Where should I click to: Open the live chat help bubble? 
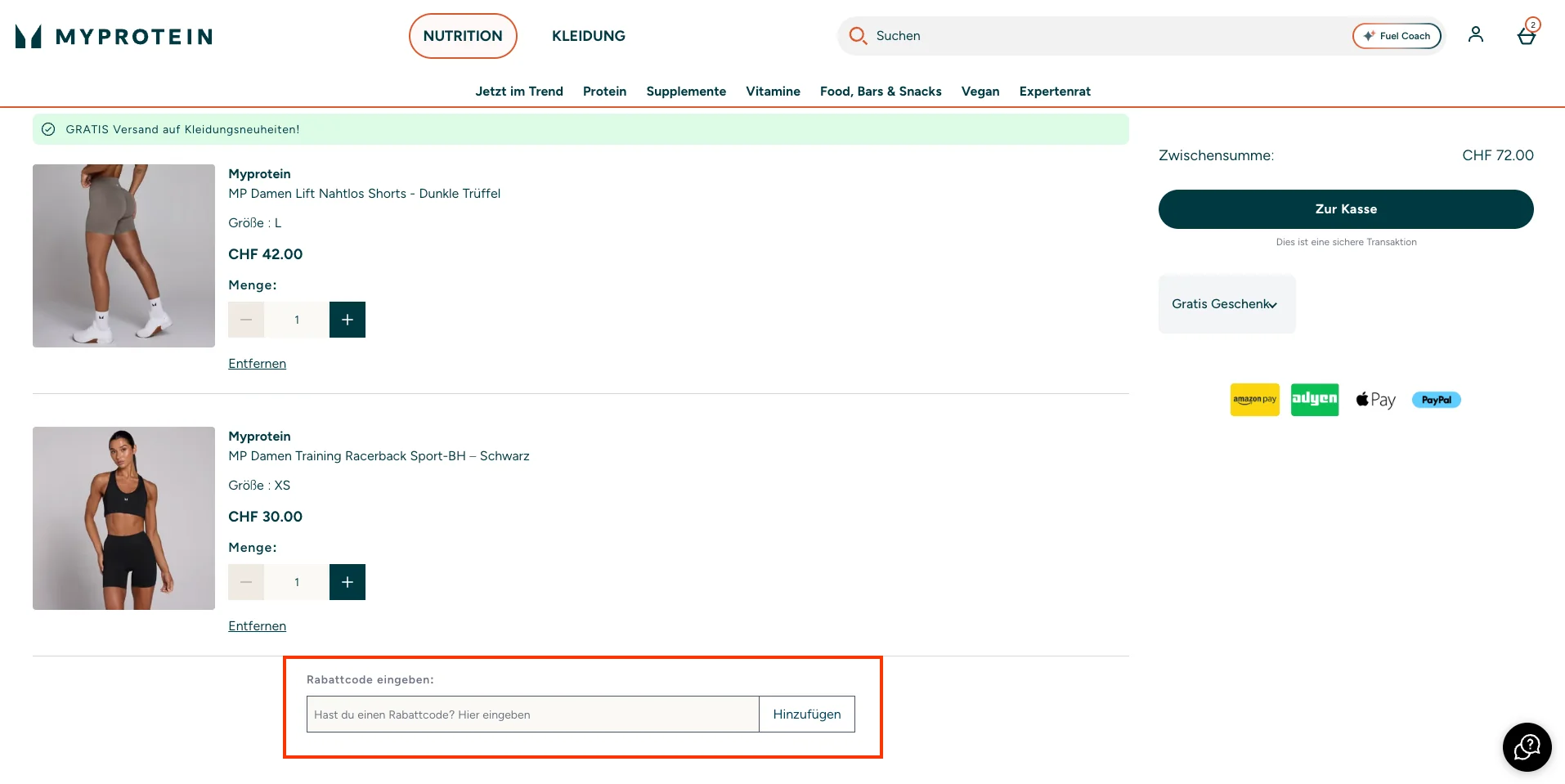pyautogui.click(x=1527, y=746)
